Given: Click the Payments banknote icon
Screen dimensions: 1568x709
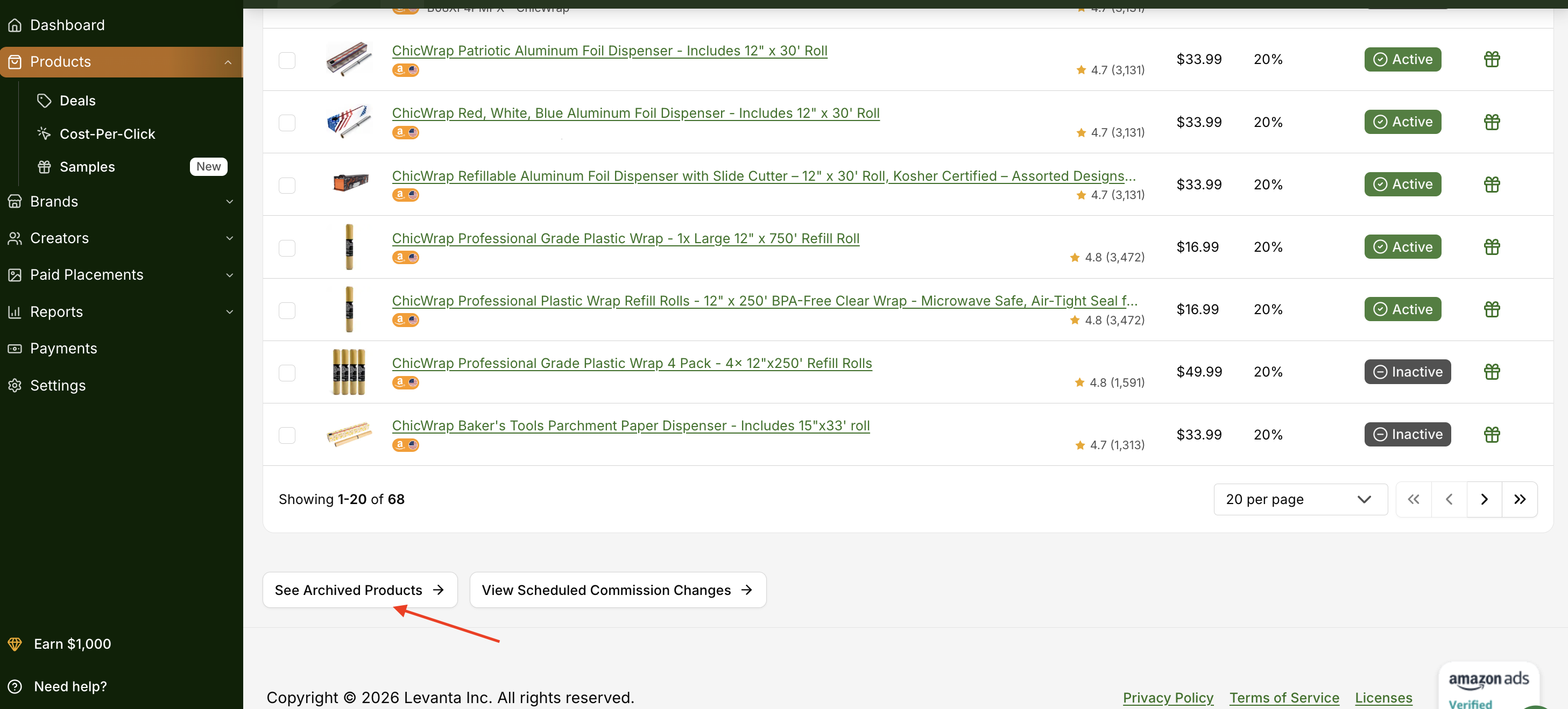Looking at the screenshot, I should pos(15,349).
